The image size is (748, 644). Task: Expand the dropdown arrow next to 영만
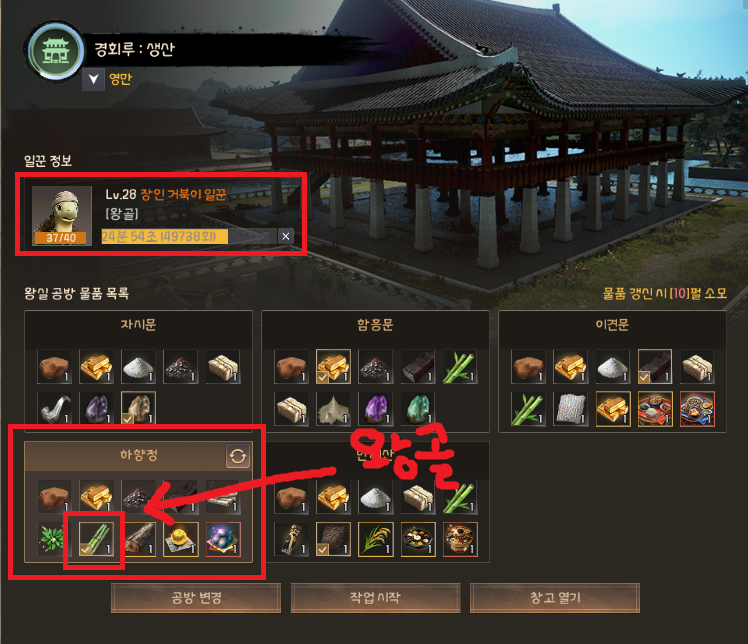point(94,79)
